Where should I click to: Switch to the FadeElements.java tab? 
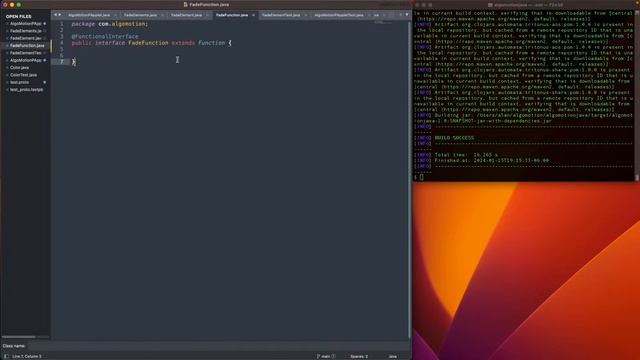(140, 15)
